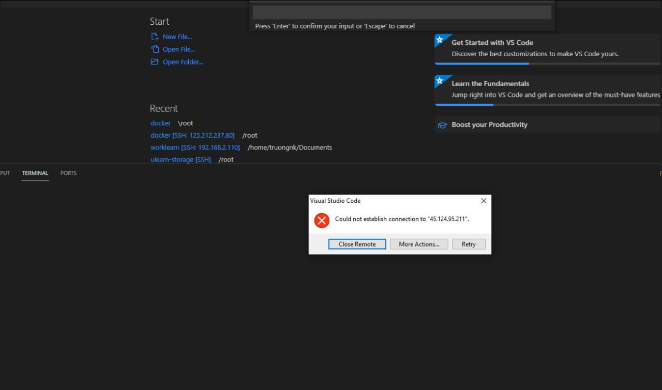Switch to the PORTS panel tab
Image resolution: width=662 pixels, height=390 pixels.
68,173
